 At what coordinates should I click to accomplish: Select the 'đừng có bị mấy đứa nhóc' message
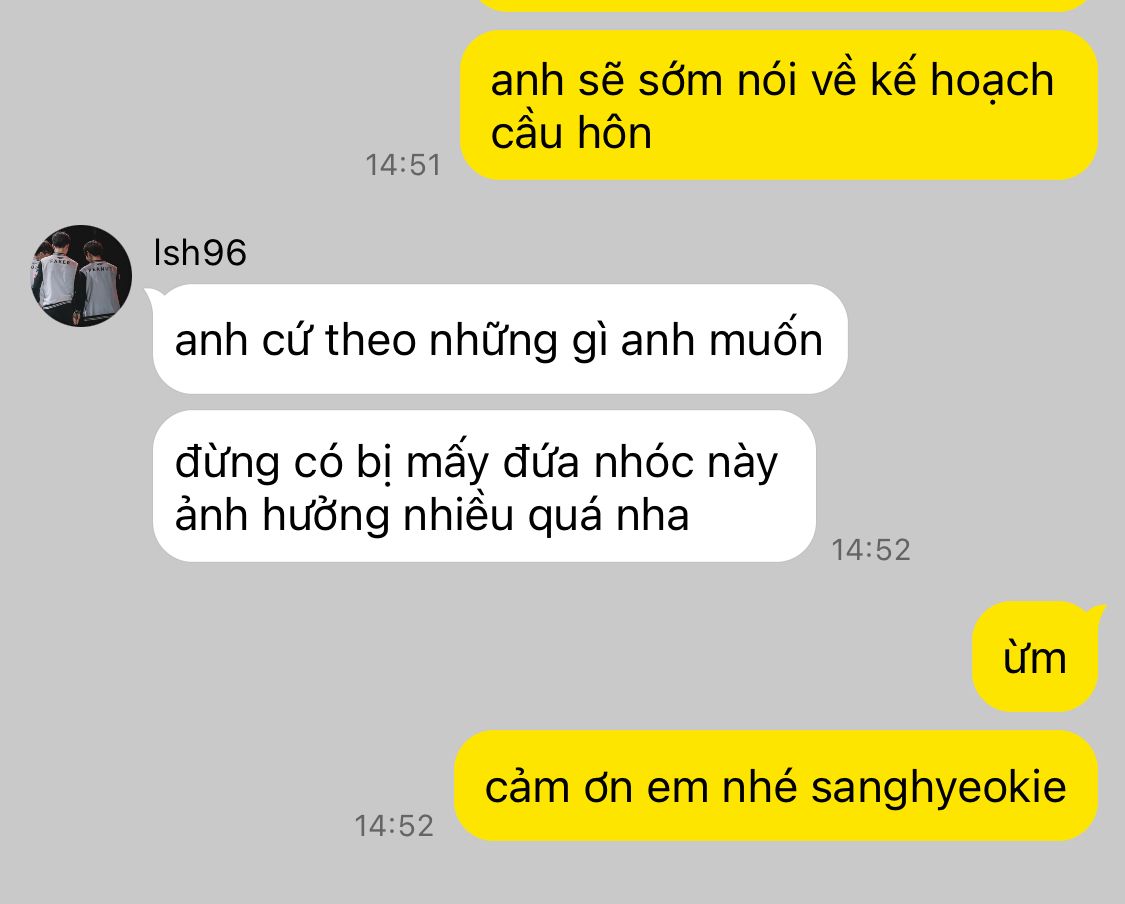point(484,486)
